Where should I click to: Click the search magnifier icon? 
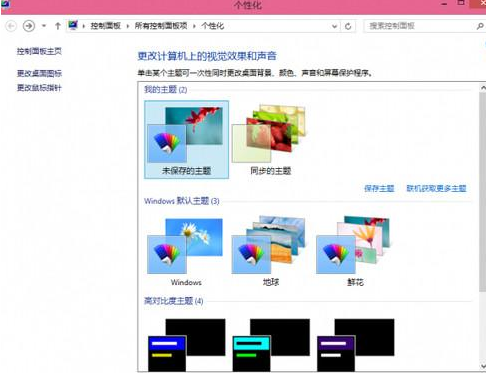(x=480, y=26)
